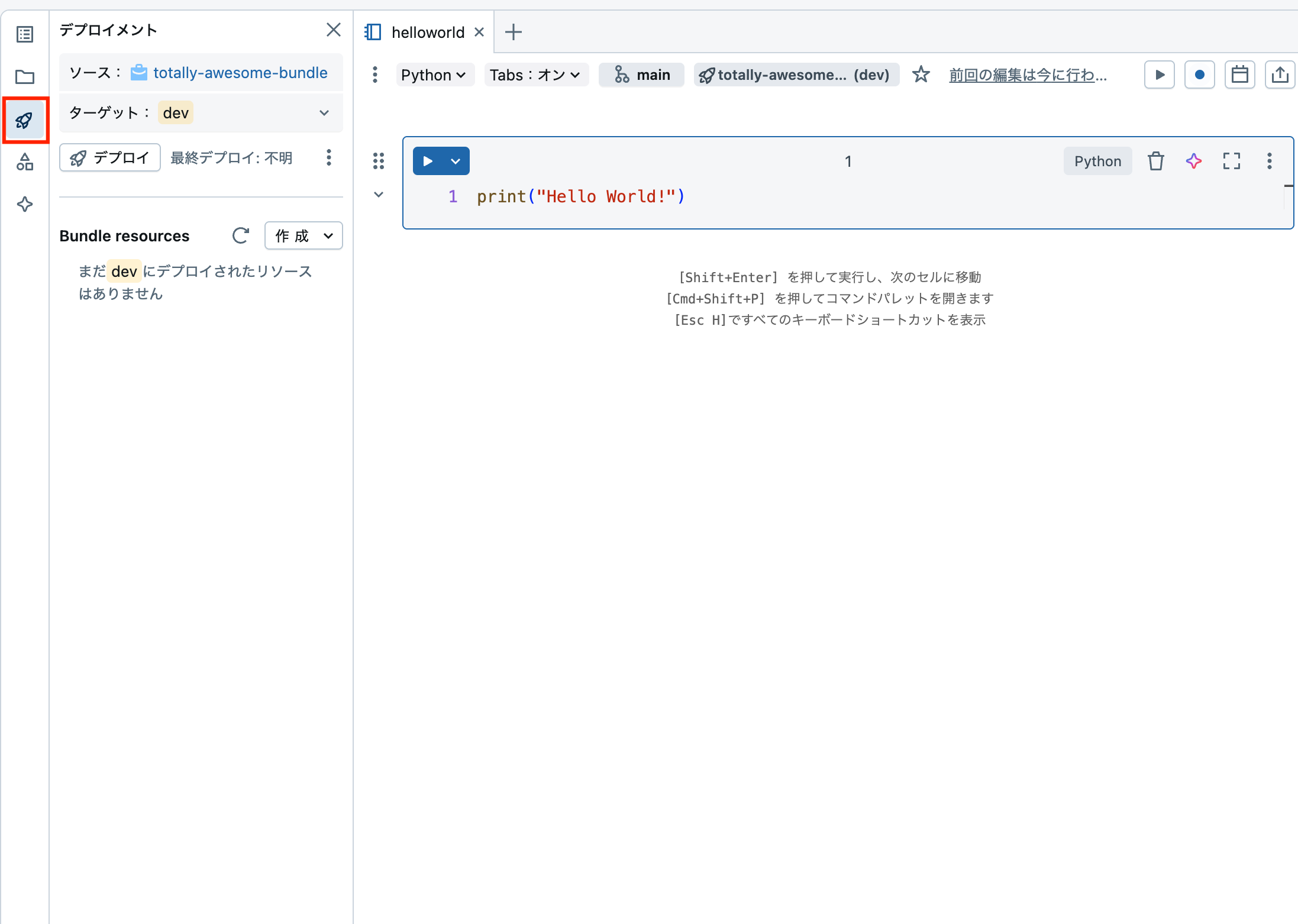The image size is (1298, 924).
Task: Record the notebook with the blue record control
Action: [1199, 75]
